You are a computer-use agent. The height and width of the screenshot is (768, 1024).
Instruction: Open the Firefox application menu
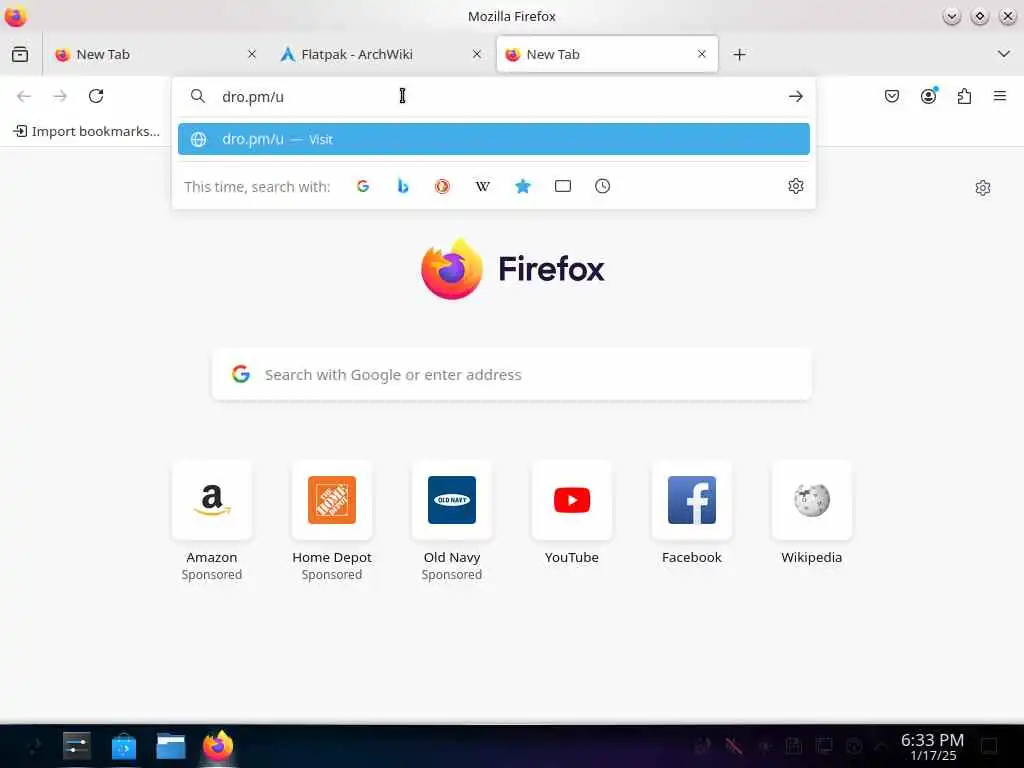point(1000,97)
